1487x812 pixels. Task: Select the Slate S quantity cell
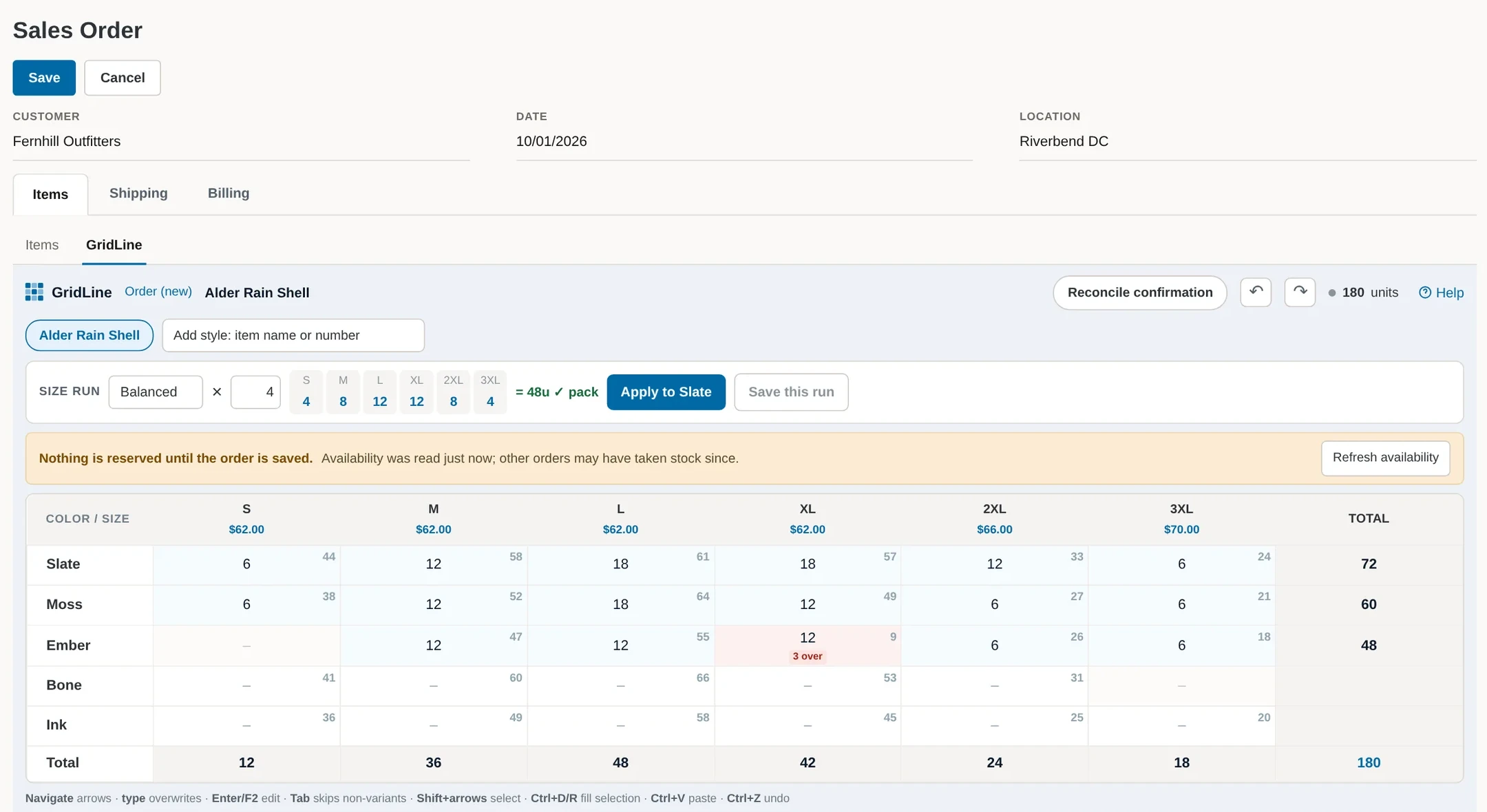(x=246, y=564)
